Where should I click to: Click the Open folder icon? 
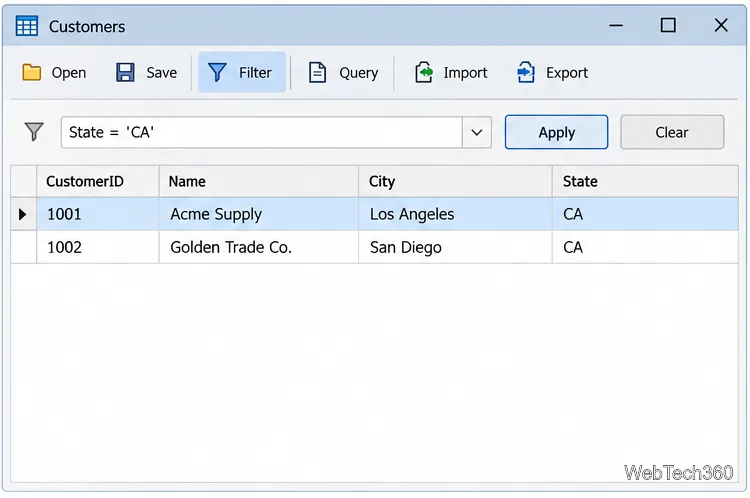point(32,72)
